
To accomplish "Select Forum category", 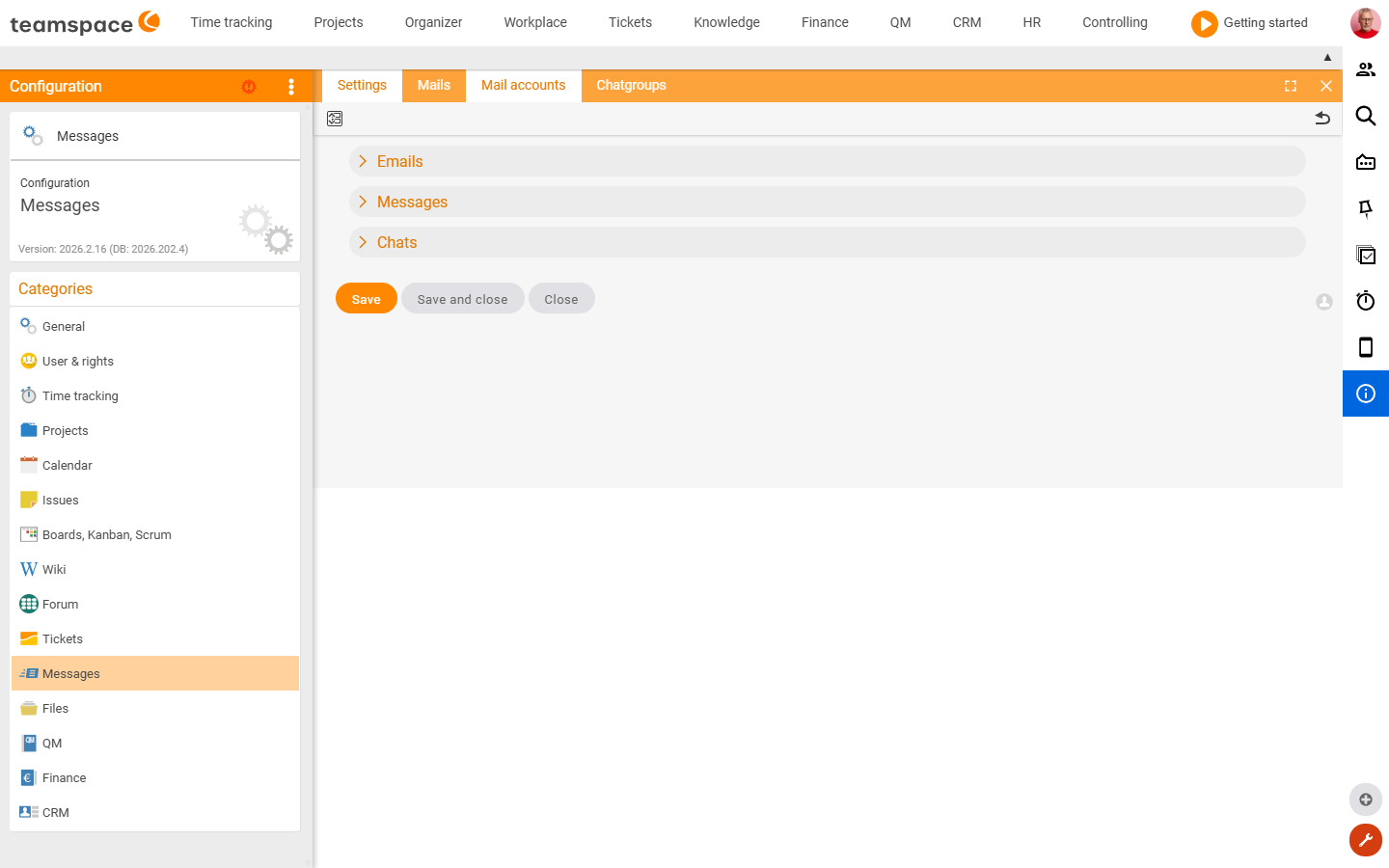I will 155,604.
